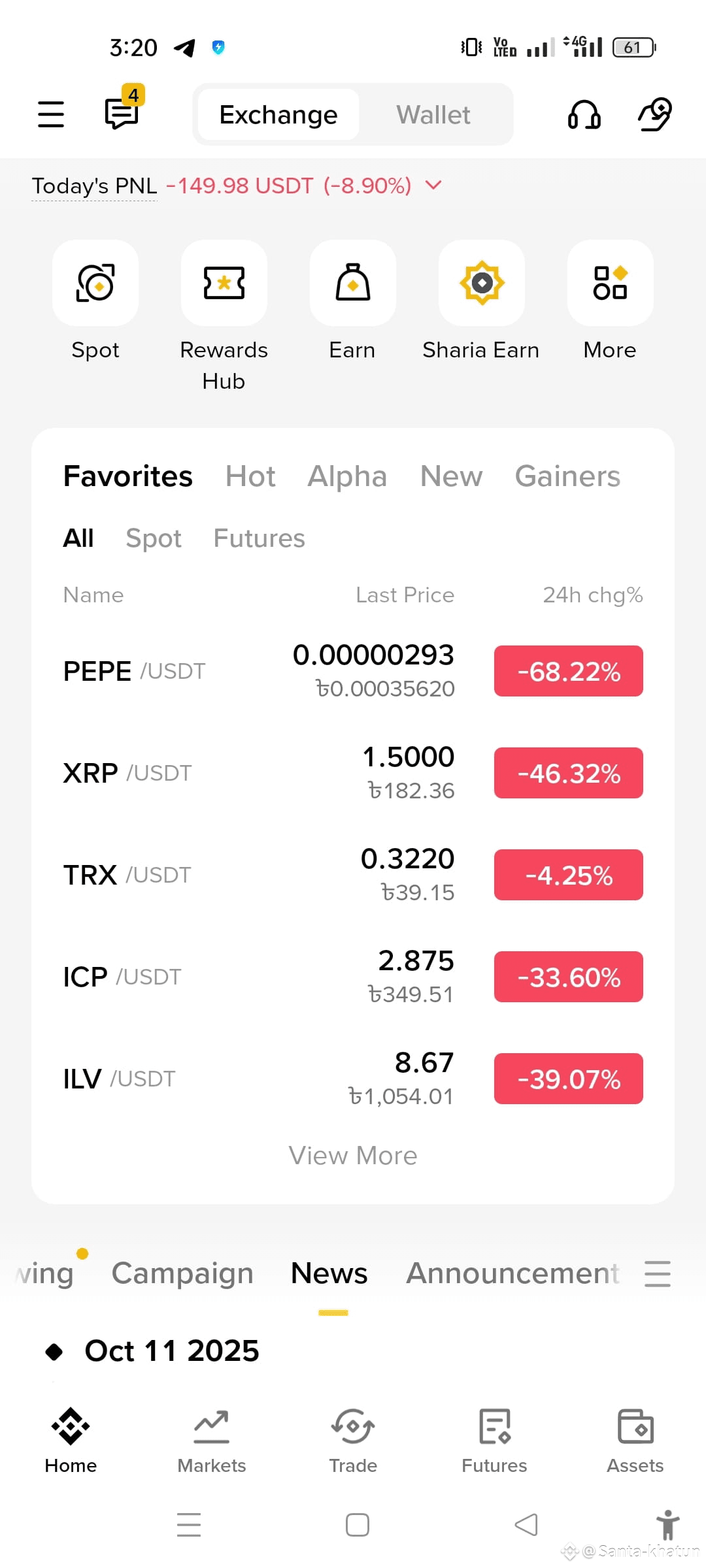Open the Markets bottom navigation item

[x=212, y=1441]
